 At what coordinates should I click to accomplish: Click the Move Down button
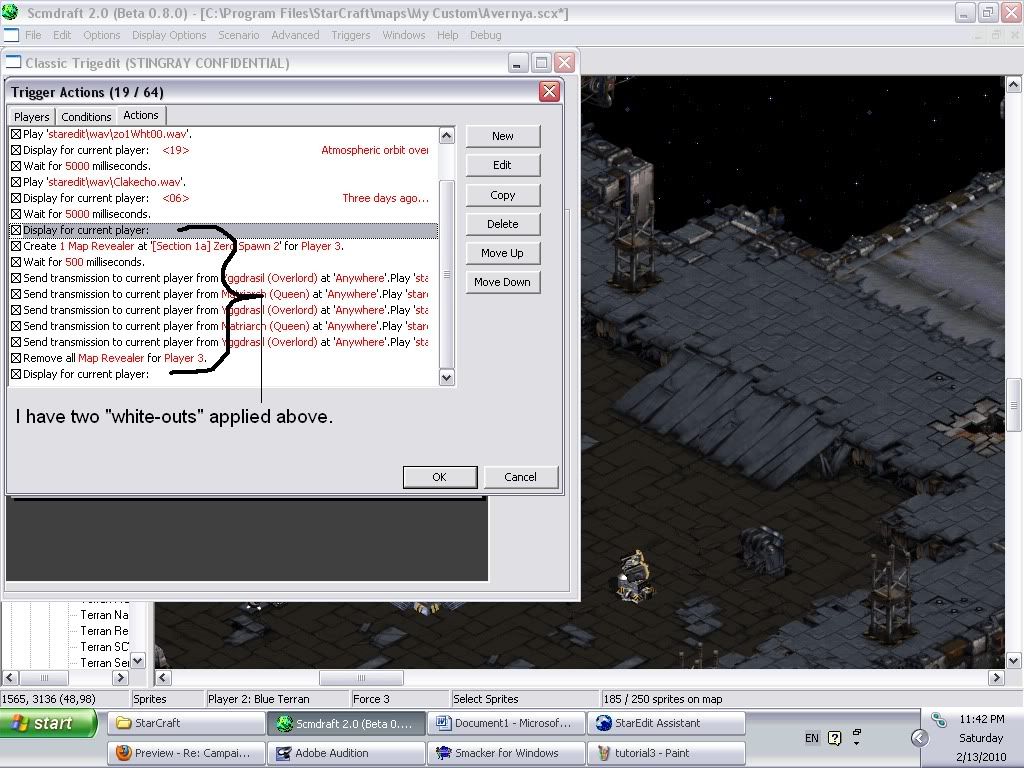[x=502, y=282]
